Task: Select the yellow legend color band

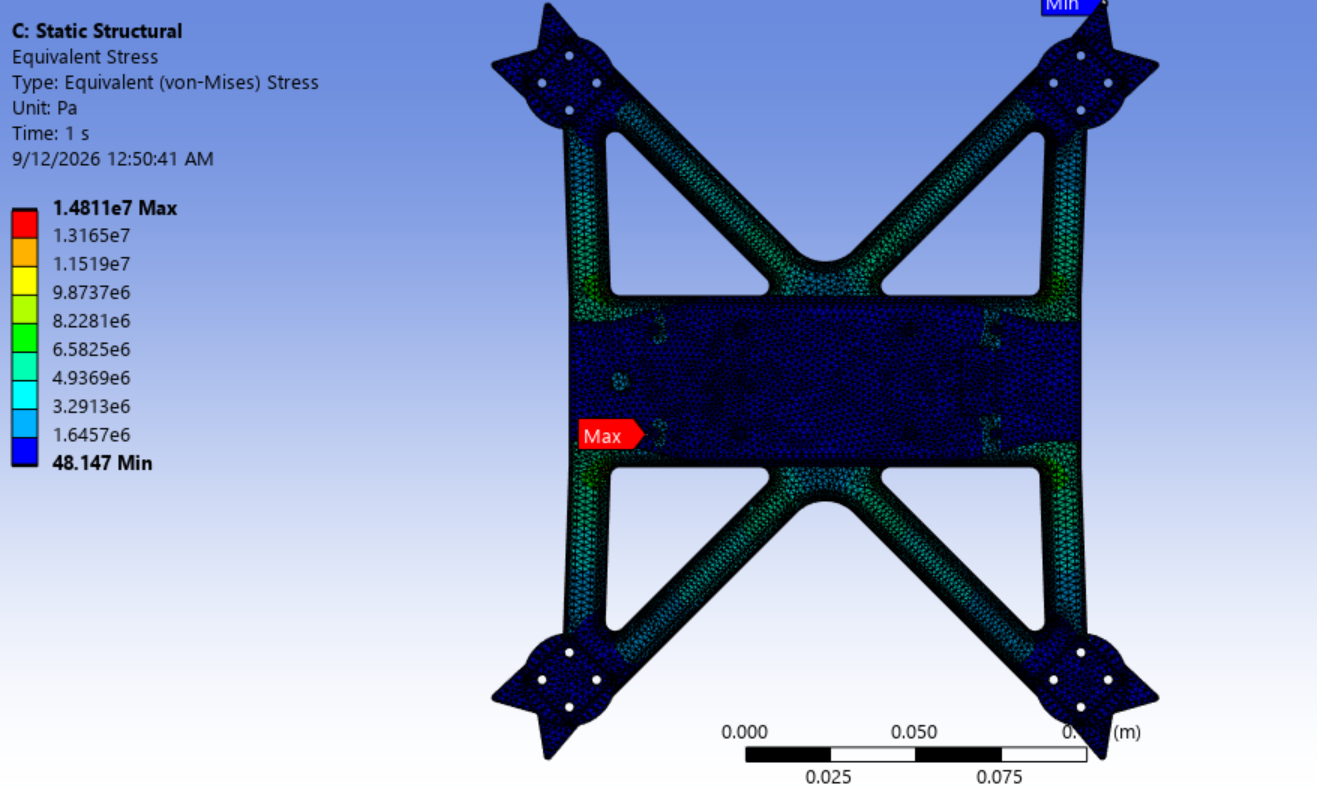Action: pos(25,280)
